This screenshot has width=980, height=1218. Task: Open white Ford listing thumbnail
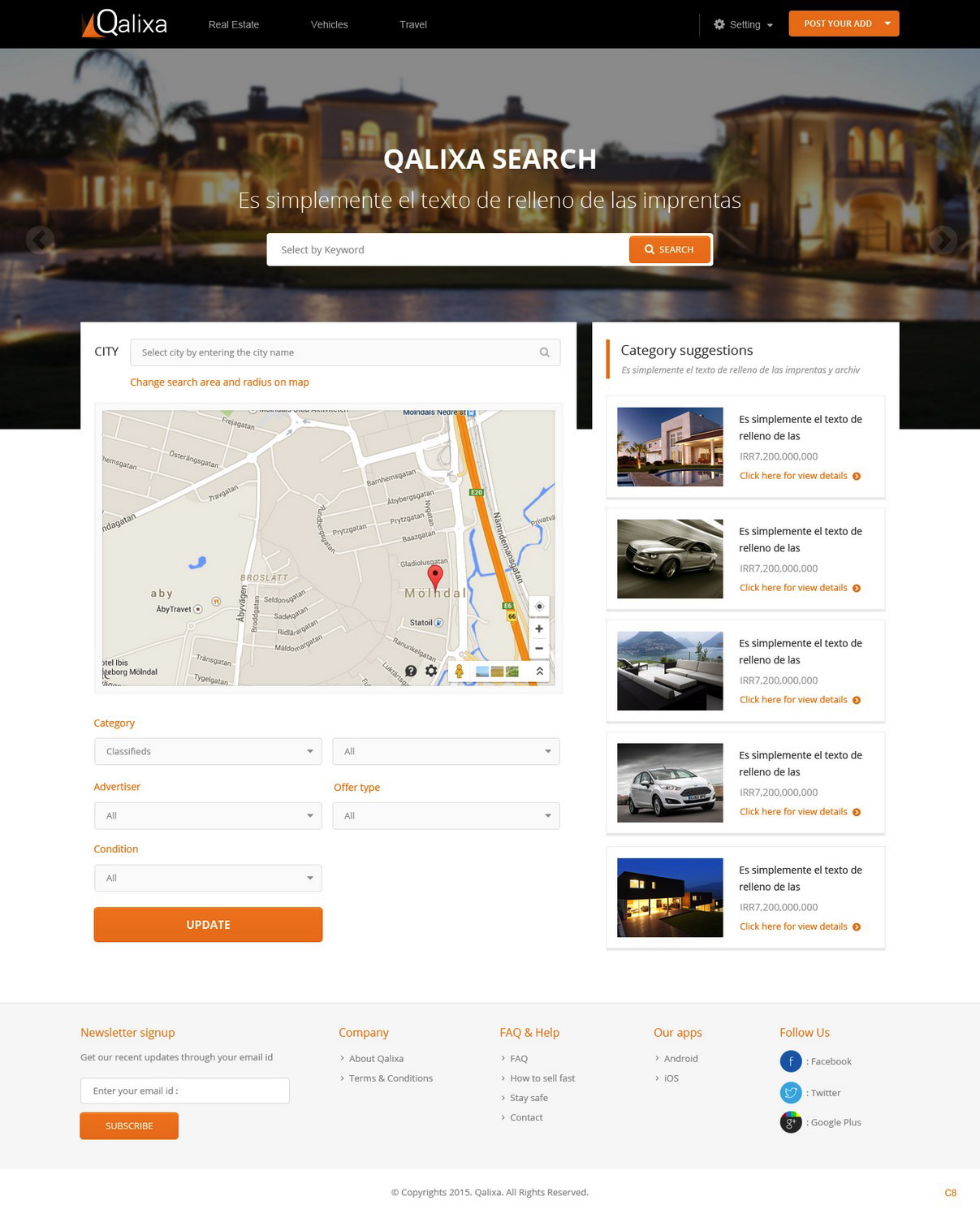[x=670, y=783]
